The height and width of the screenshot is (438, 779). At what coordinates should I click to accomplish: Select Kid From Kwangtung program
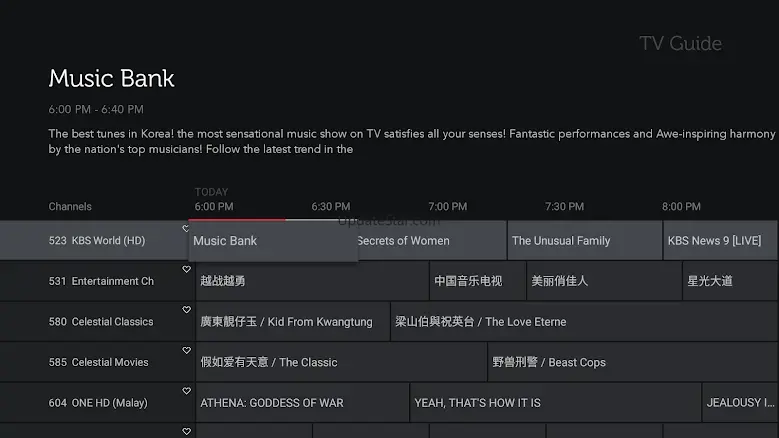pyautogui.click(x=292, y=322)
